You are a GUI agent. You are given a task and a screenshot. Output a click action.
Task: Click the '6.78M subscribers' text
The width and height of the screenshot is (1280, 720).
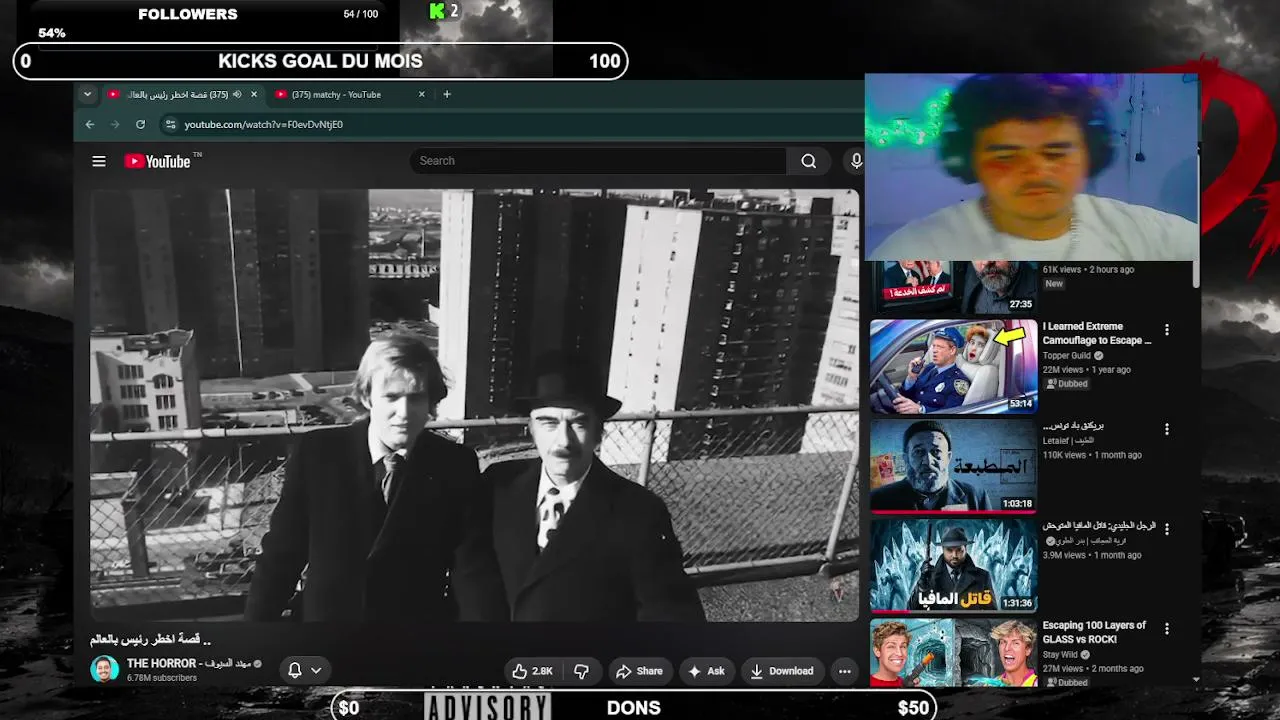pos(162,678)
